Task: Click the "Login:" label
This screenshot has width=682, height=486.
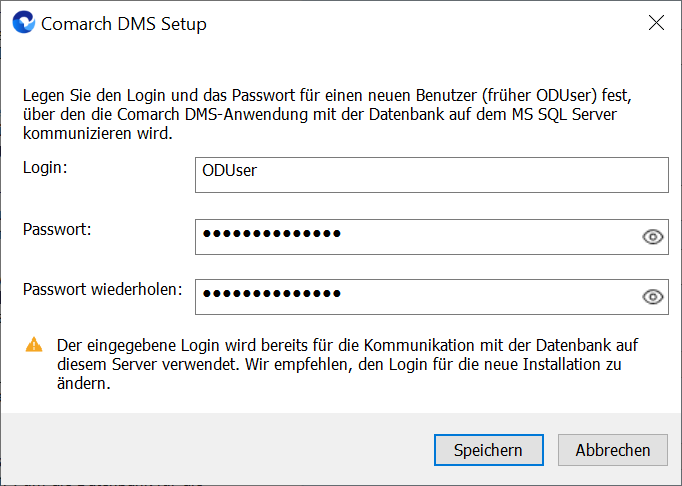Action: click(45, 167)
